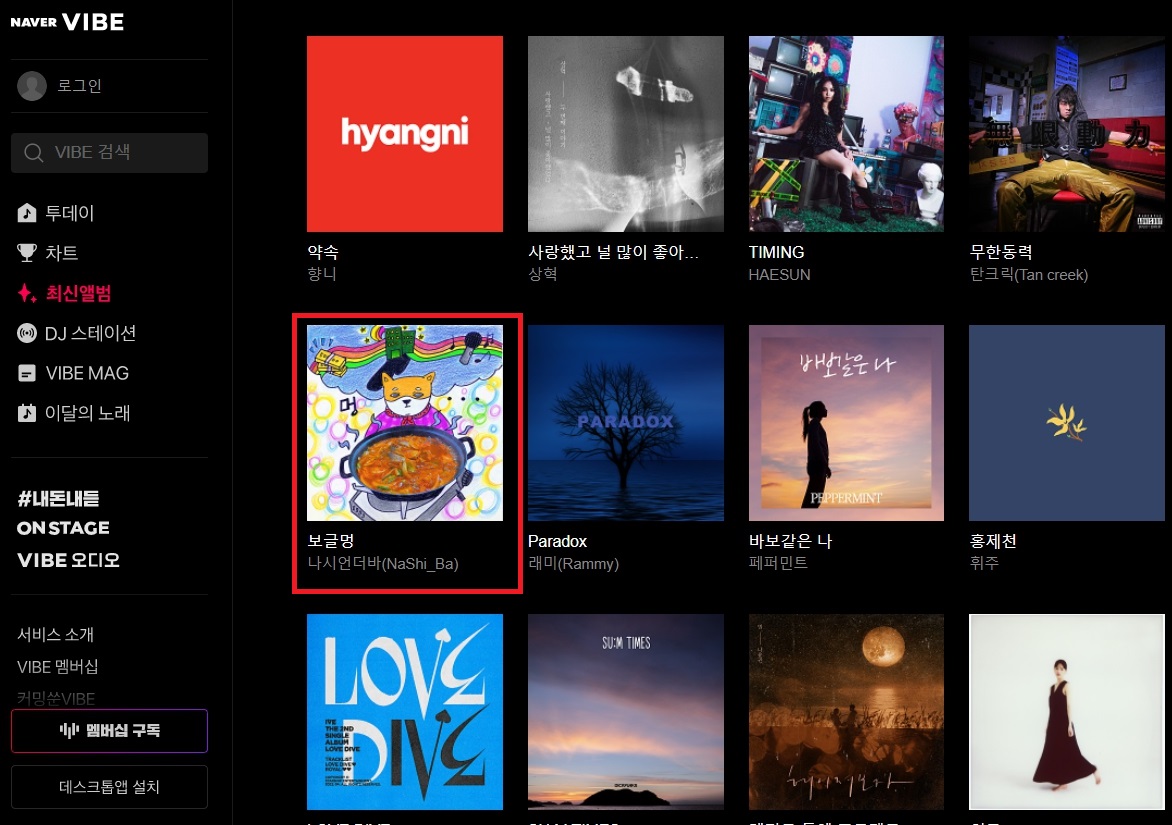Click the 이달의 노래 calendar music icon
Viewport: 1172px width, 825px height.
tap(27, 412)
